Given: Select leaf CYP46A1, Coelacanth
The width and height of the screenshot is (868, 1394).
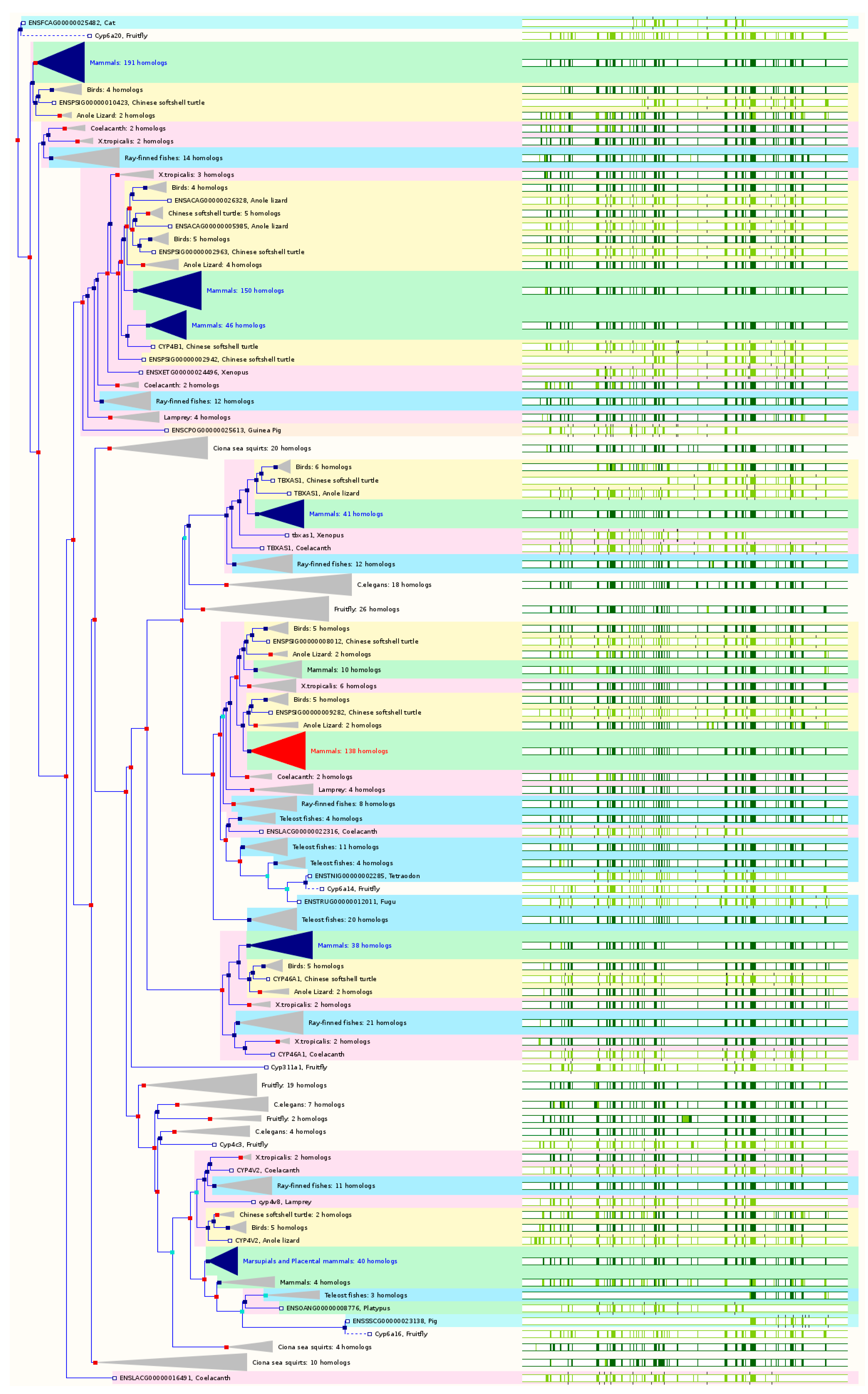Looking at the screenshot, I should pyautogui.click(x=311, y=1054).
